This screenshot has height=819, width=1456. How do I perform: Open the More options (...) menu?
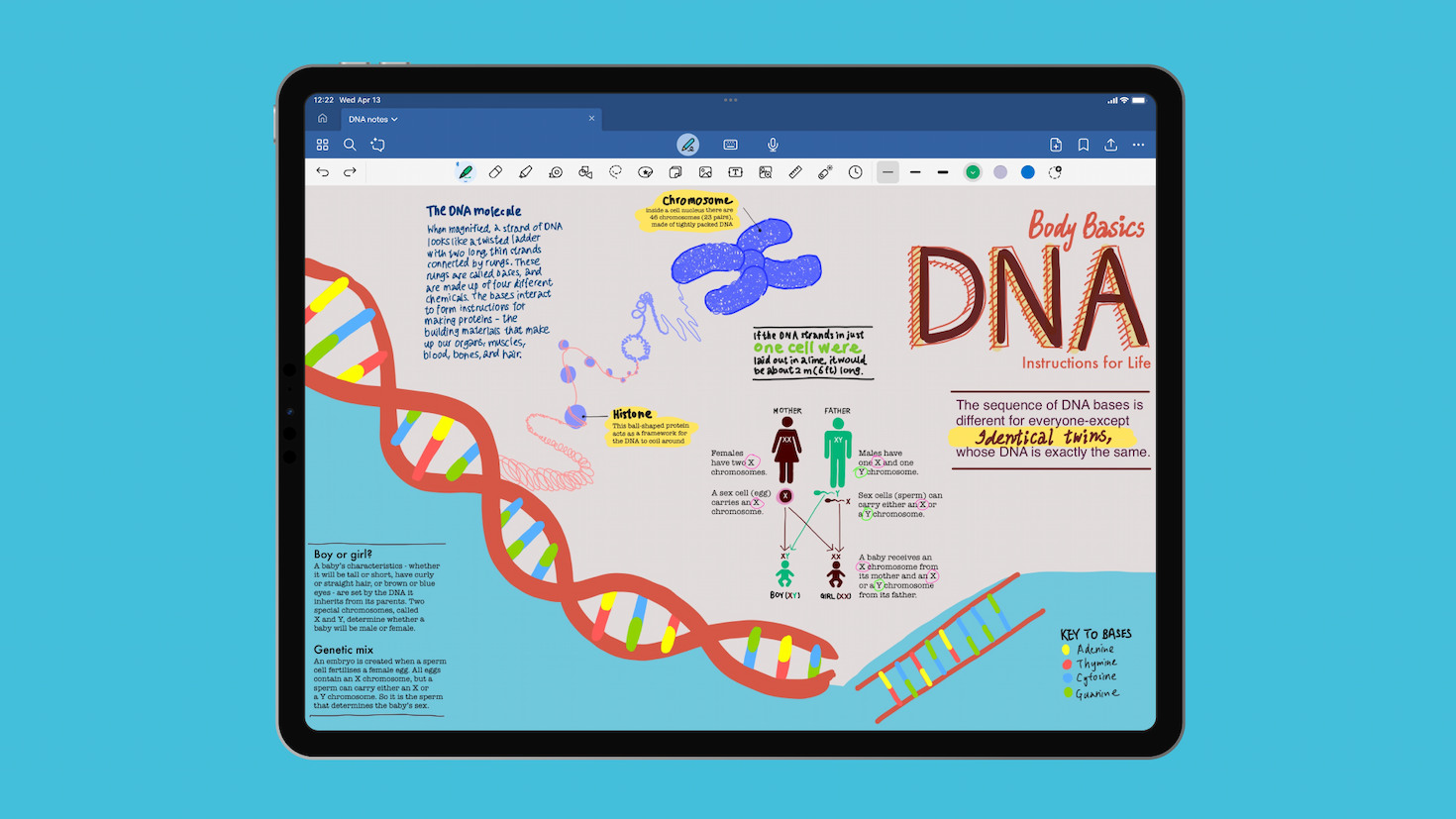pyautogui.click(x=1137, y=144)
